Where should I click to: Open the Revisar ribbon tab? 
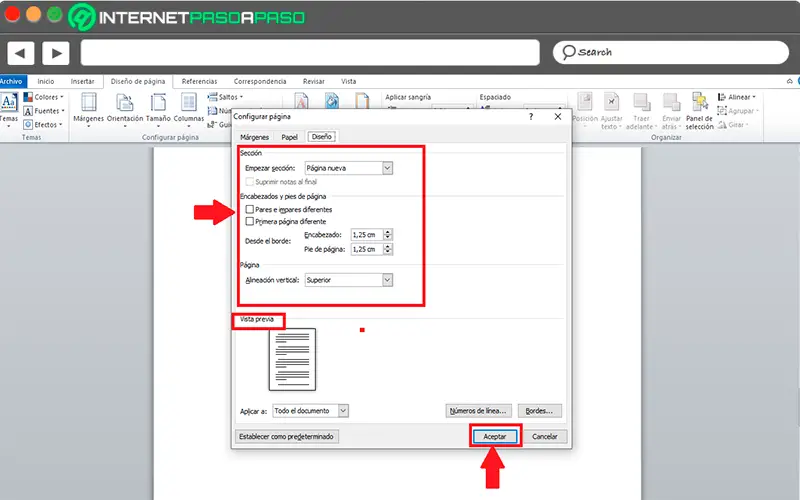click(313, 81)
